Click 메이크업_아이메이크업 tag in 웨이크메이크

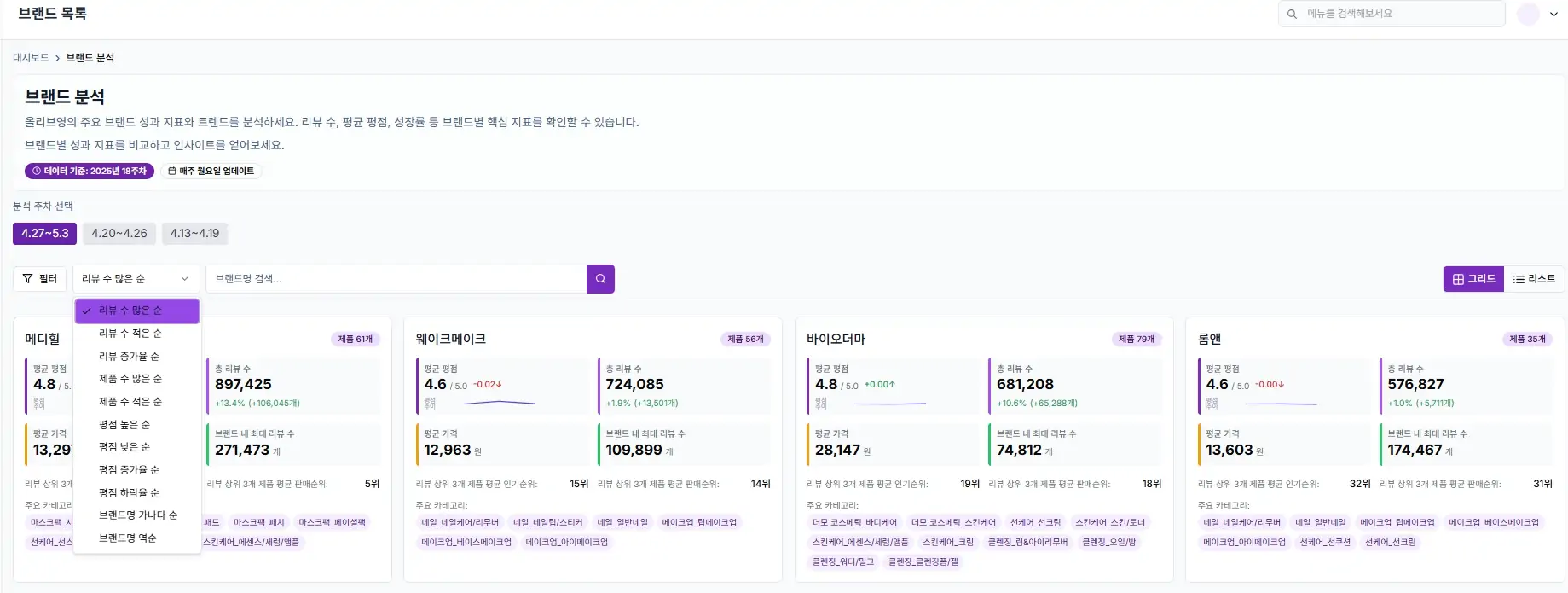pos(566,542)
